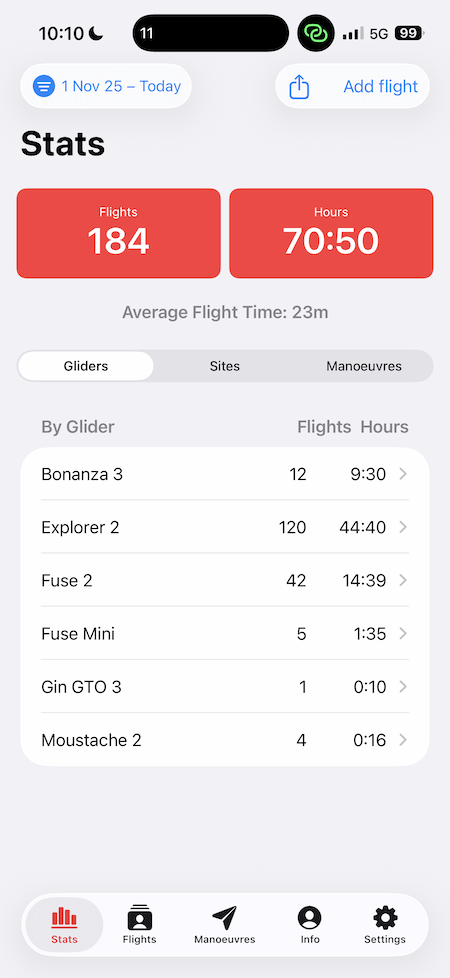Viewport: 450px width, 978px height.
Task: Tap Add flight button
Action: pos(381,86)
